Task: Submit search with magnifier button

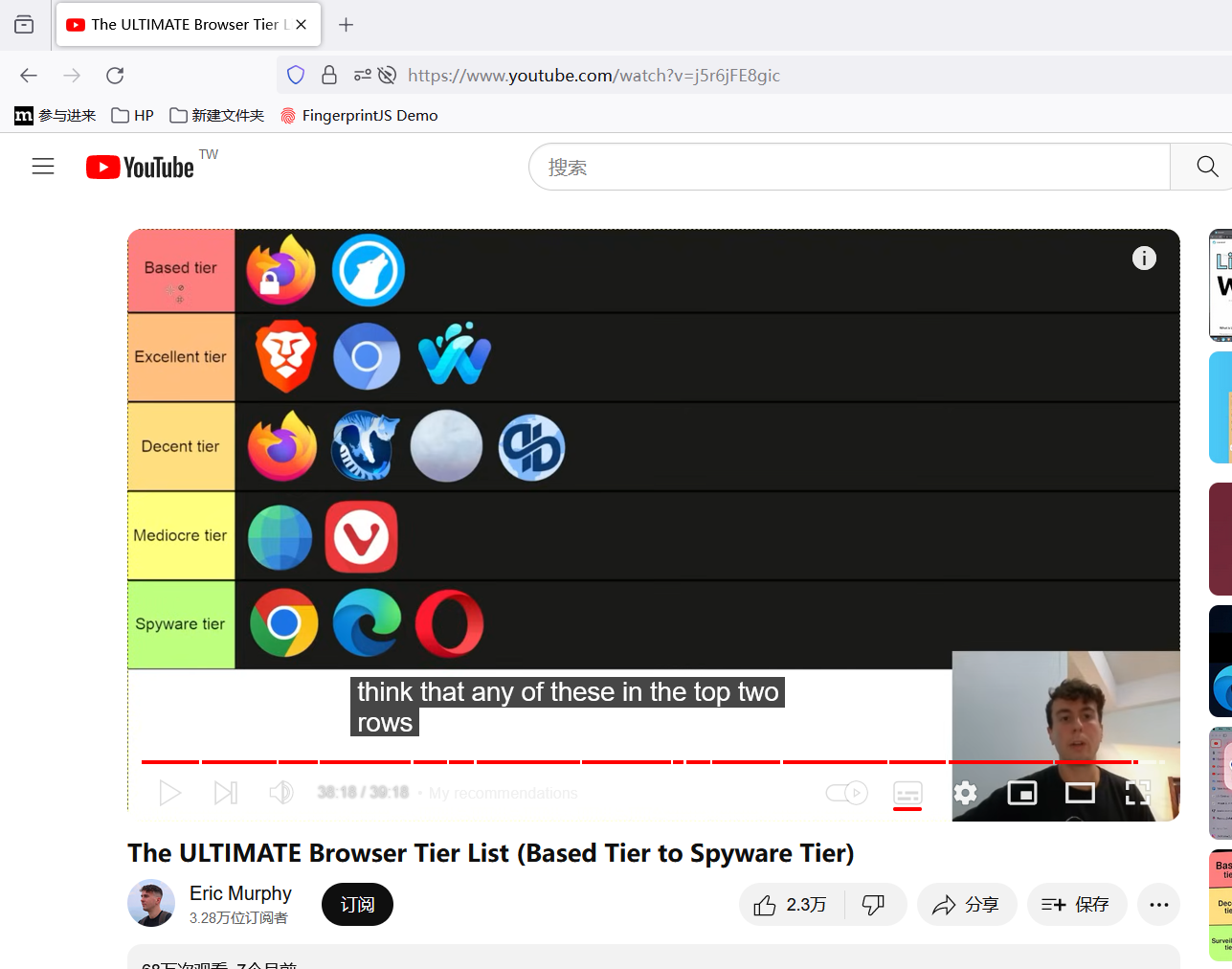Action: click(x=1206, y=168)
